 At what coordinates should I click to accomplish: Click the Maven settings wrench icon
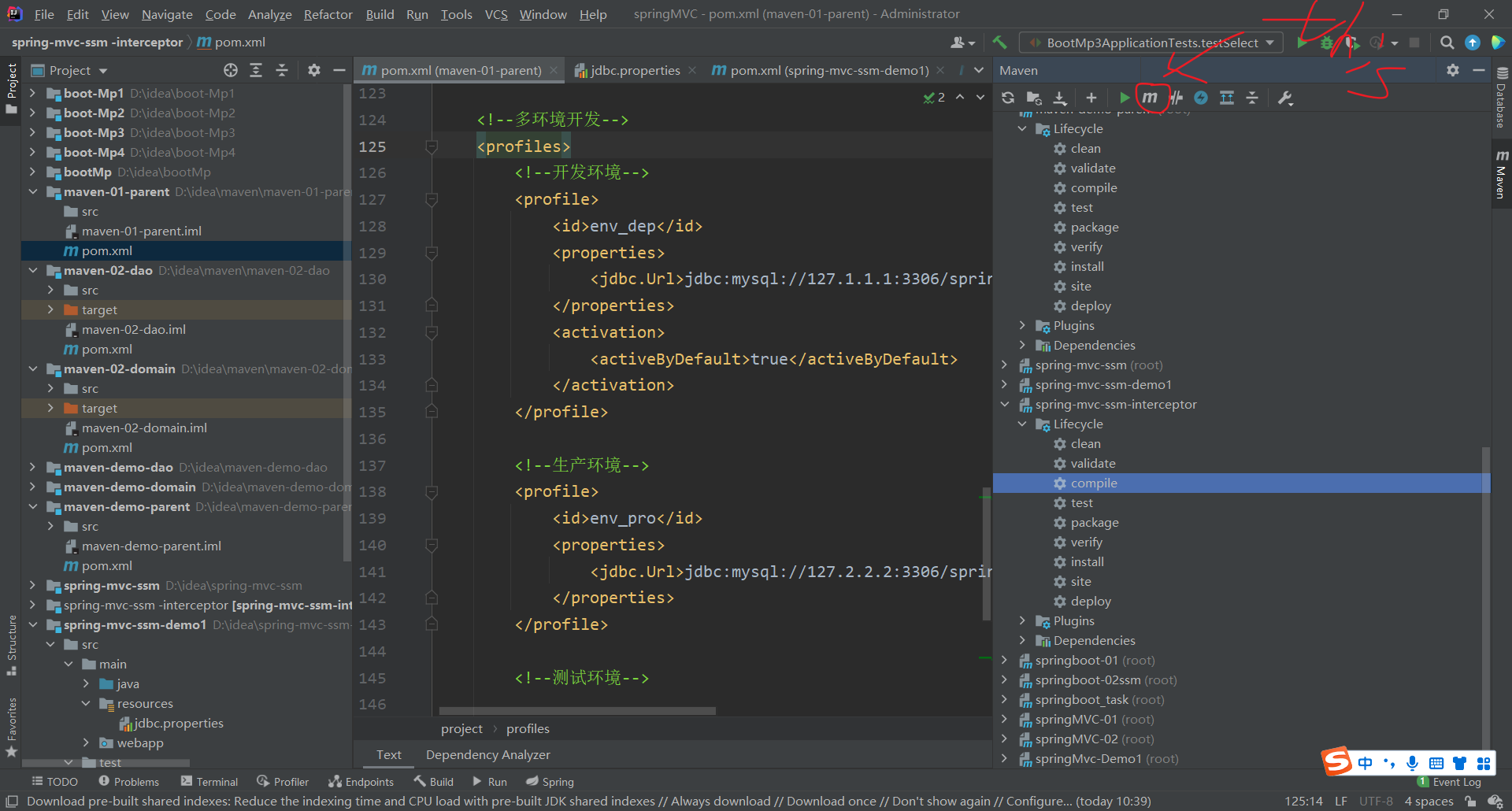(1285, 98)
